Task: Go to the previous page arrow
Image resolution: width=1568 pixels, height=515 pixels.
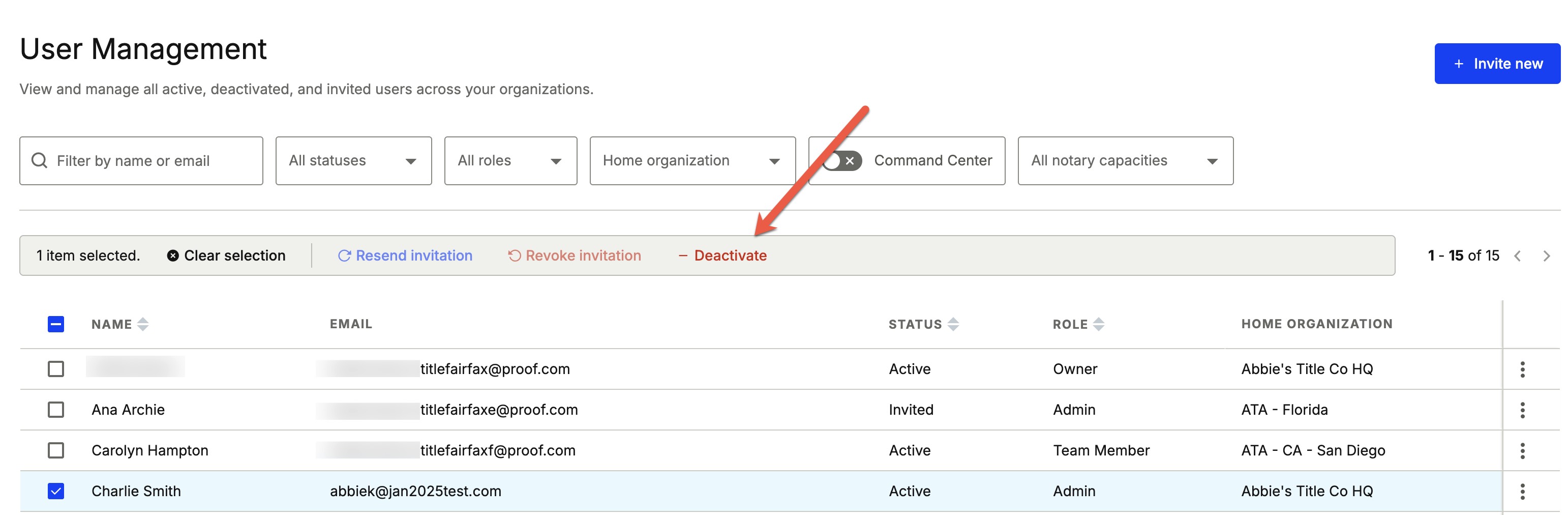Action: click(x=1518, y=256)
